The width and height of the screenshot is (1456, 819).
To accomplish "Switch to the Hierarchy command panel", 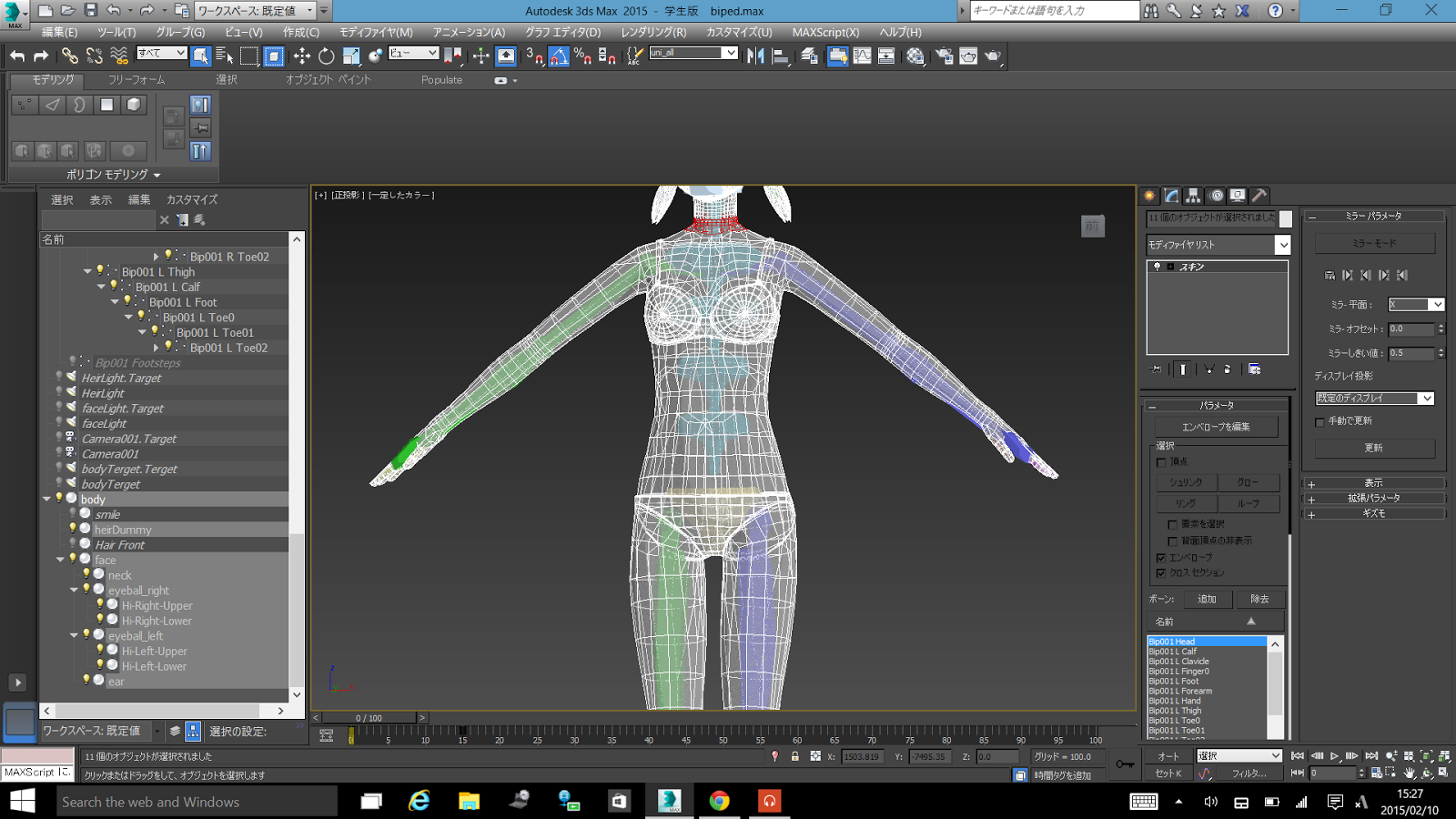I will (1193, 196).
